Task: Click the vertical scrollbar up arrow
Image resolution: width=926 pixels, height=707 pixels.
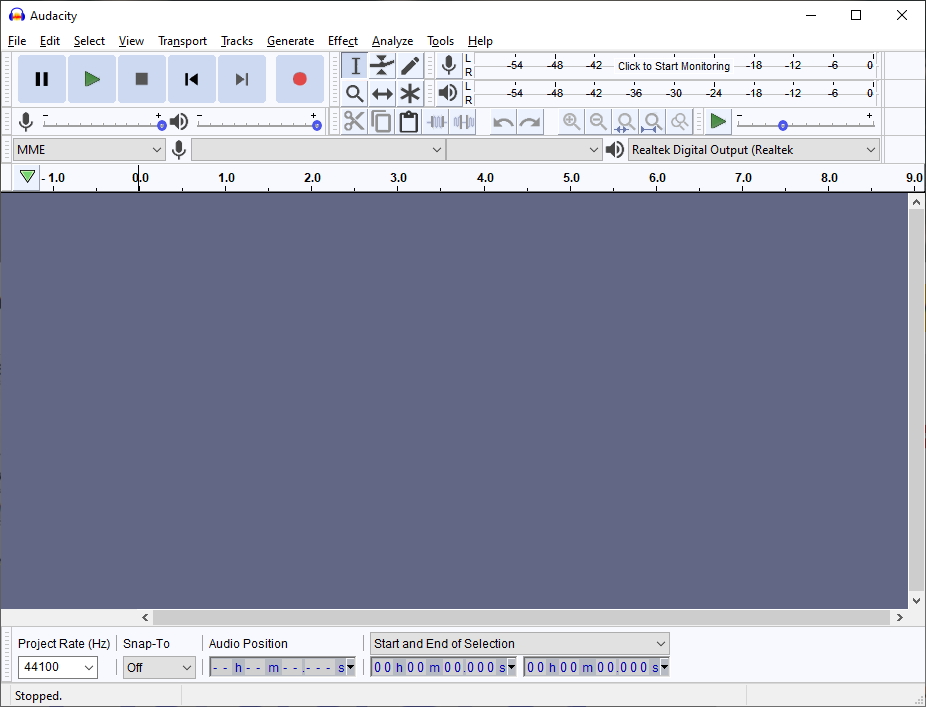Action: (917, 202)
